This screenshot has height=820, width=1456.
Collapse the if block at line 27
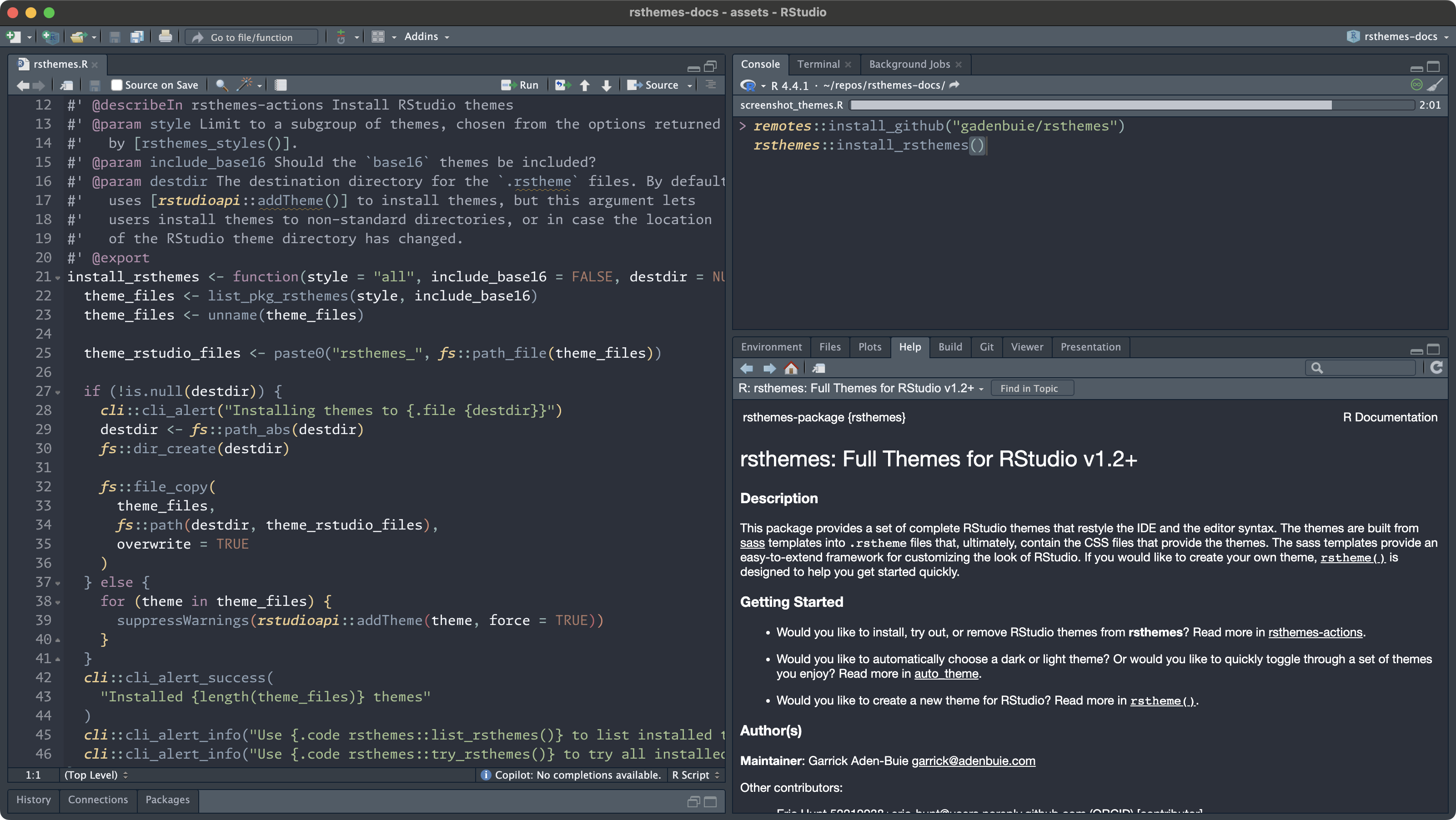[58, 392]
